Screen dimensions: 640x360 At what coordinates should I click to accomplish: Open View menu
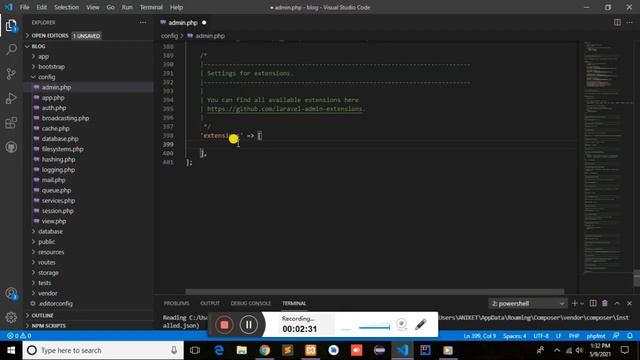pyautogui.click(x=93, y=7)
